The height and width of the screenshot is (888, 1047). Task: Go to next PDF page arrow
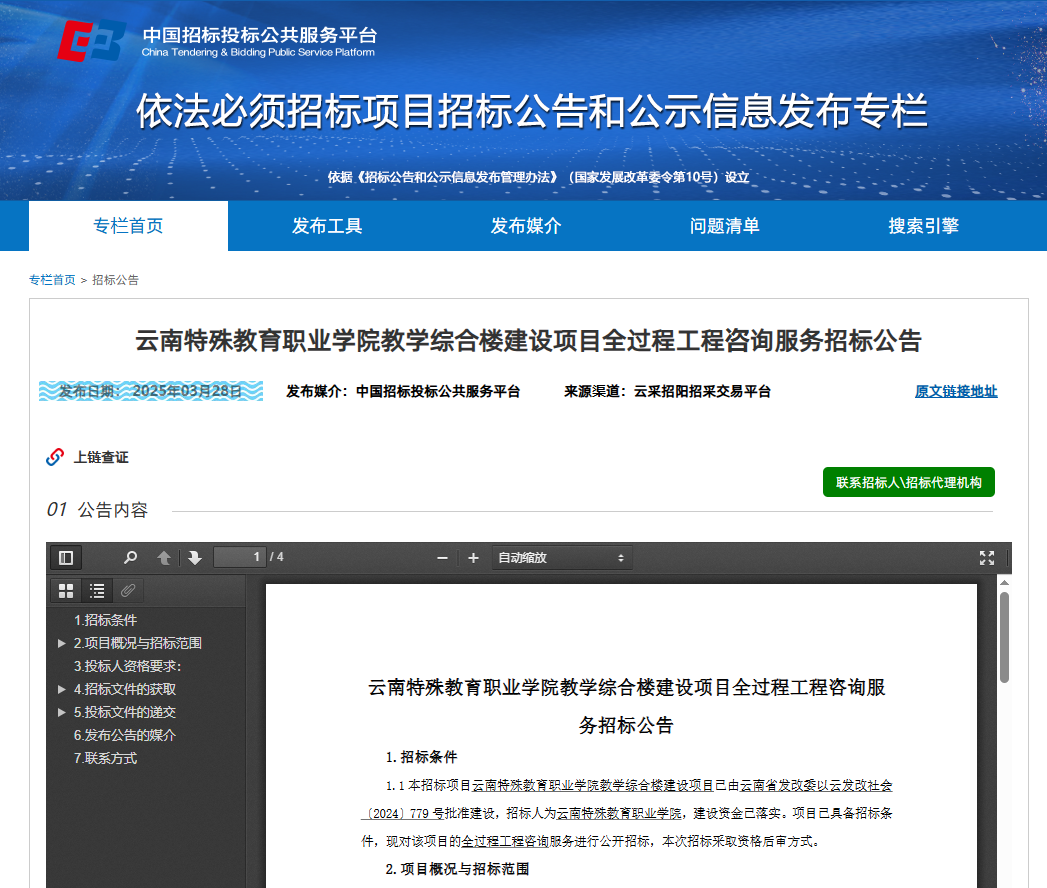coord(195,557)
